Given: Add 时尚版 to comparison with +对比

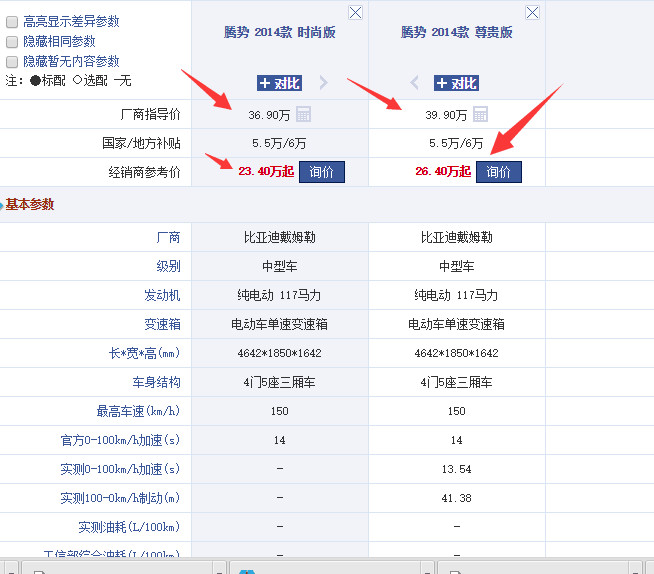Looking at the screenshot, I should click(279, 83).
